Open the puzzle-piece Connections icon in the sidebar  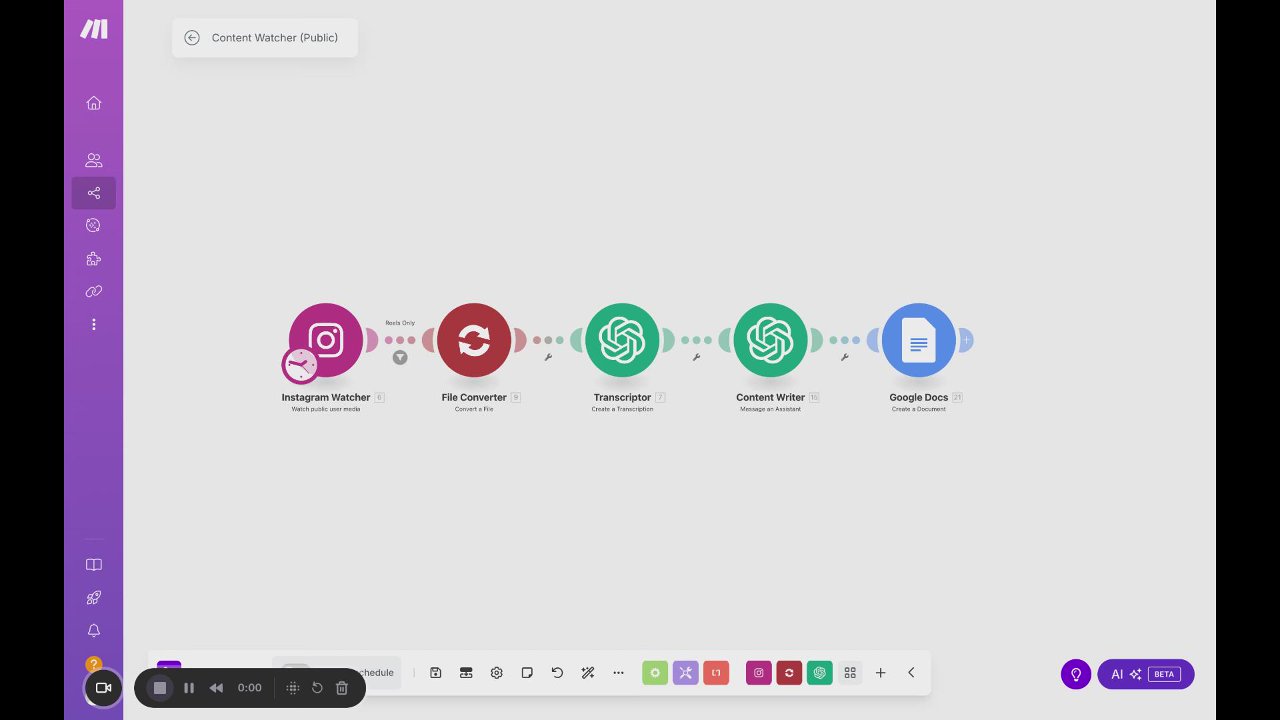[94, 259]
